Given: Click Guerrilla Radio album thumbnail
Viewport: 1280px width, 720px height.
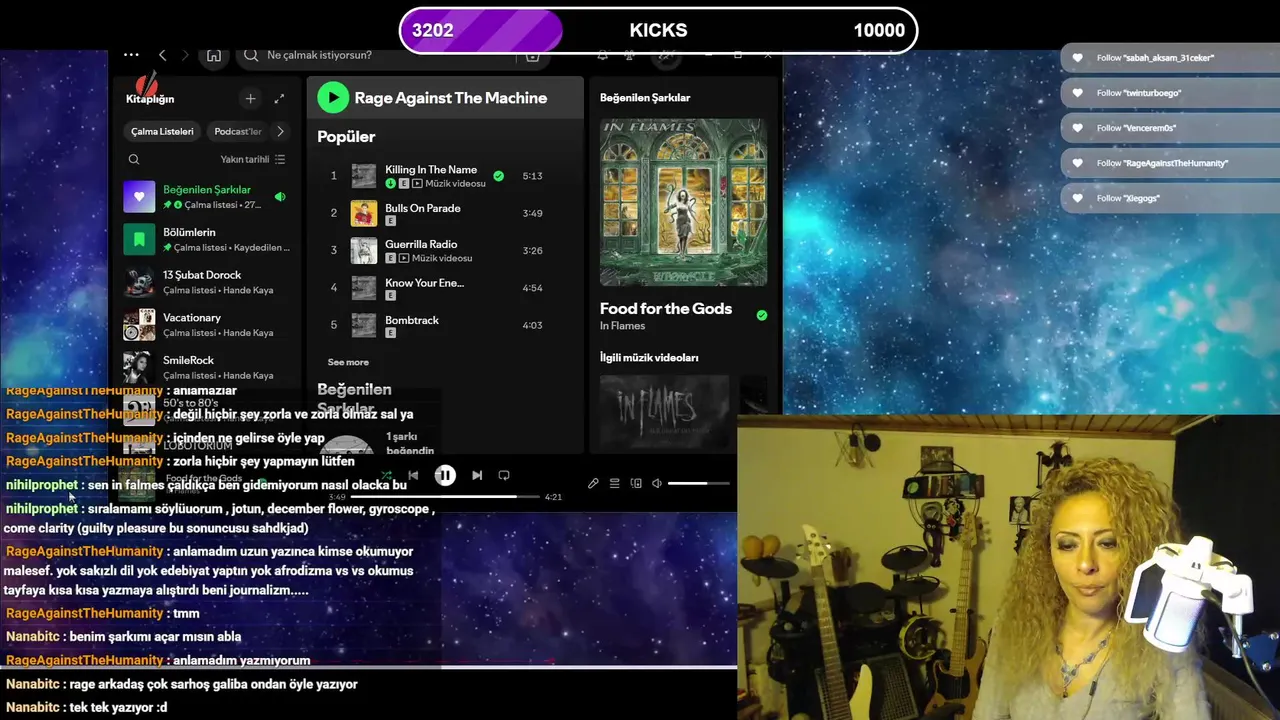Looking at the screenshot, I should (363, 250).
